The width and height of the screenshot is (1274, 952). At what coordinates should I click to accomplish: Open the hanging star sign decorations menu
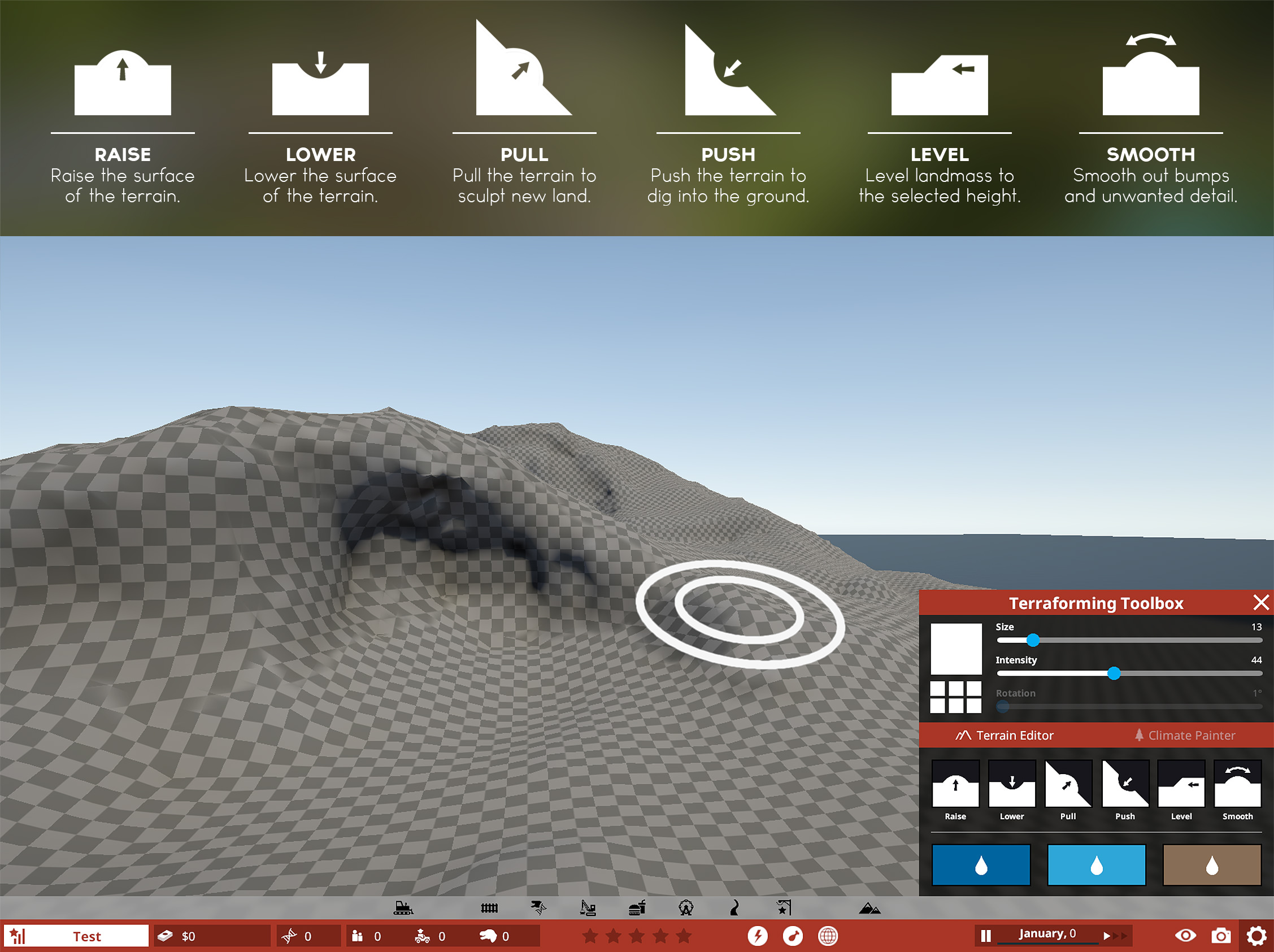pyautogui.click(x=784, y=908)
